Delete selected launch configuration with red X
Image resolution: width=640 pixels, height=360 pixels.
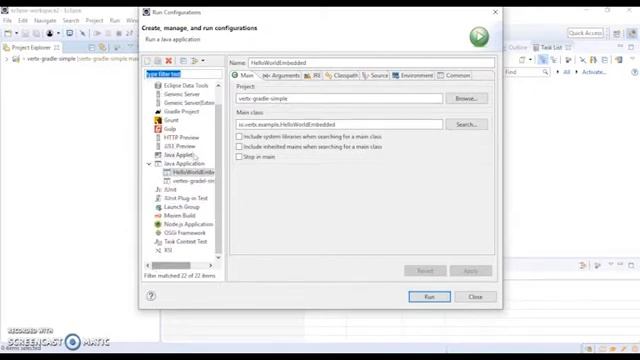[169, 61]
